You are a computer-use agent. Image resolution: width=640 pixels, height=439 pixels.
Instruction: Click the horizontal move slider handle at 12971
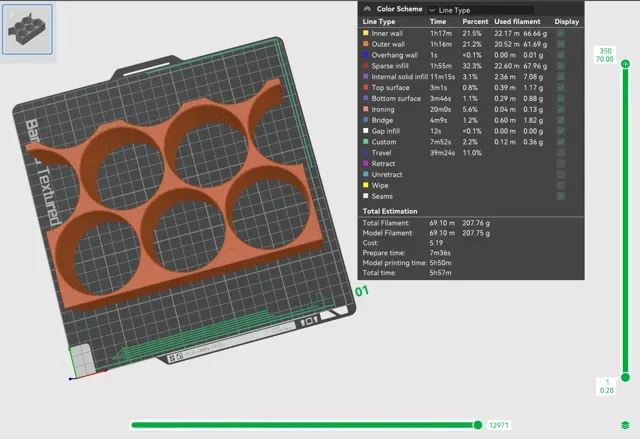(x=478, y=425)
